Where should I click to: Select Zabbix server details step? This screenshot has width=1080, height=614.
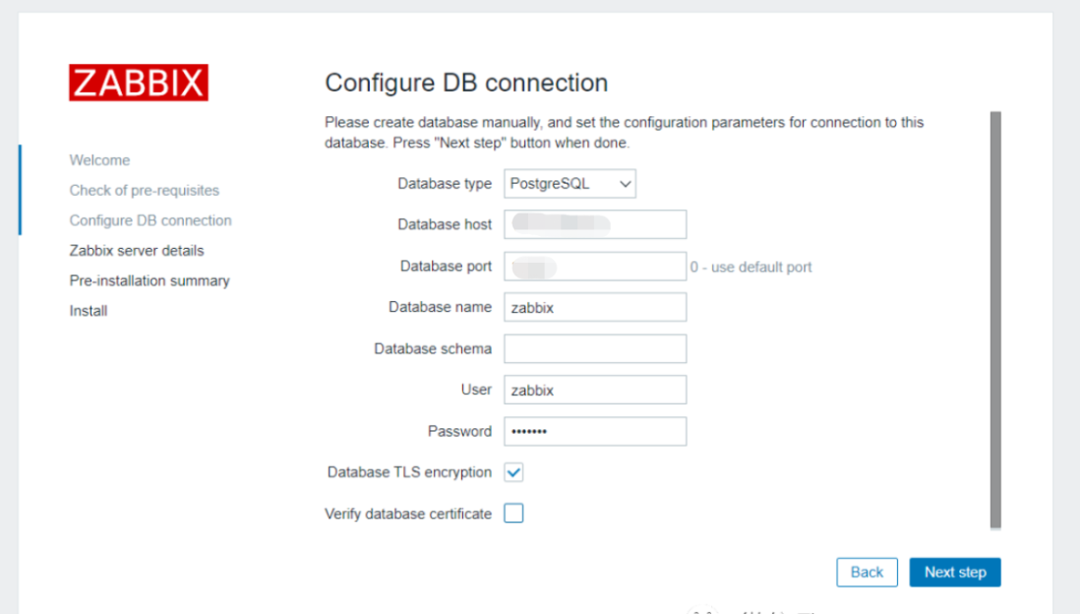136,250
